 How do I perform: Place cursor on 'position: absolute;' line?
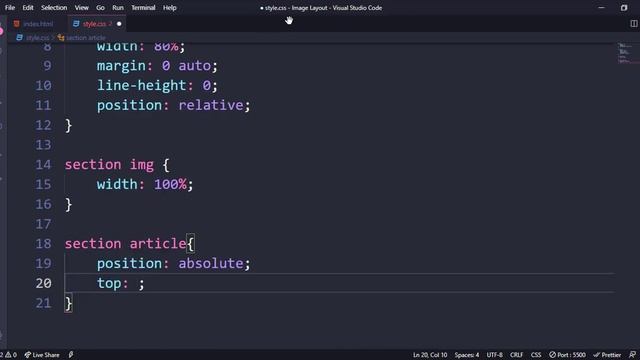pyautogui.click(x=173, y=264)
